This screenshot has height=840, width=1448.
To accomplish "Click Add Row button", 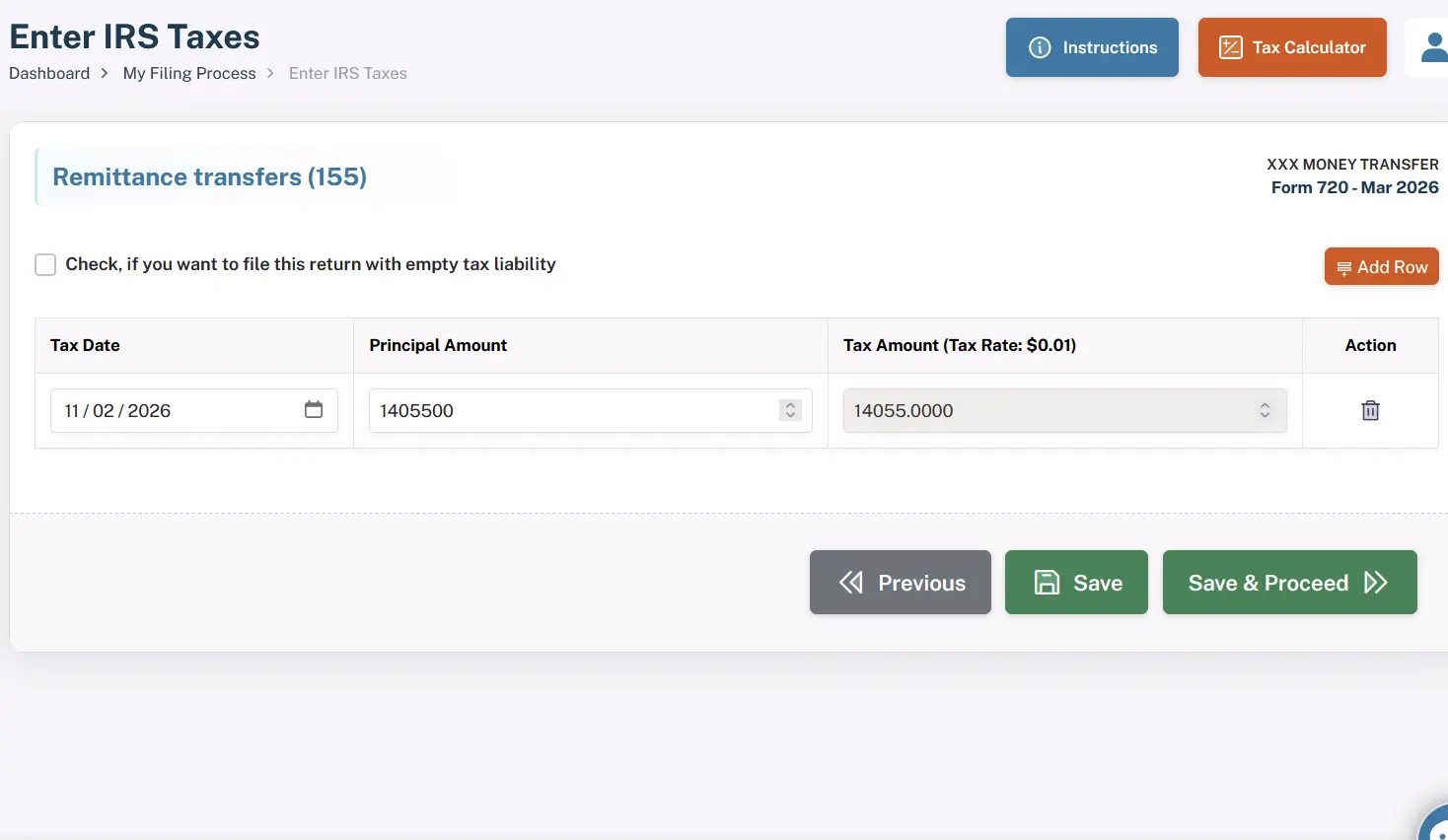I will [x=1381, y=266].
